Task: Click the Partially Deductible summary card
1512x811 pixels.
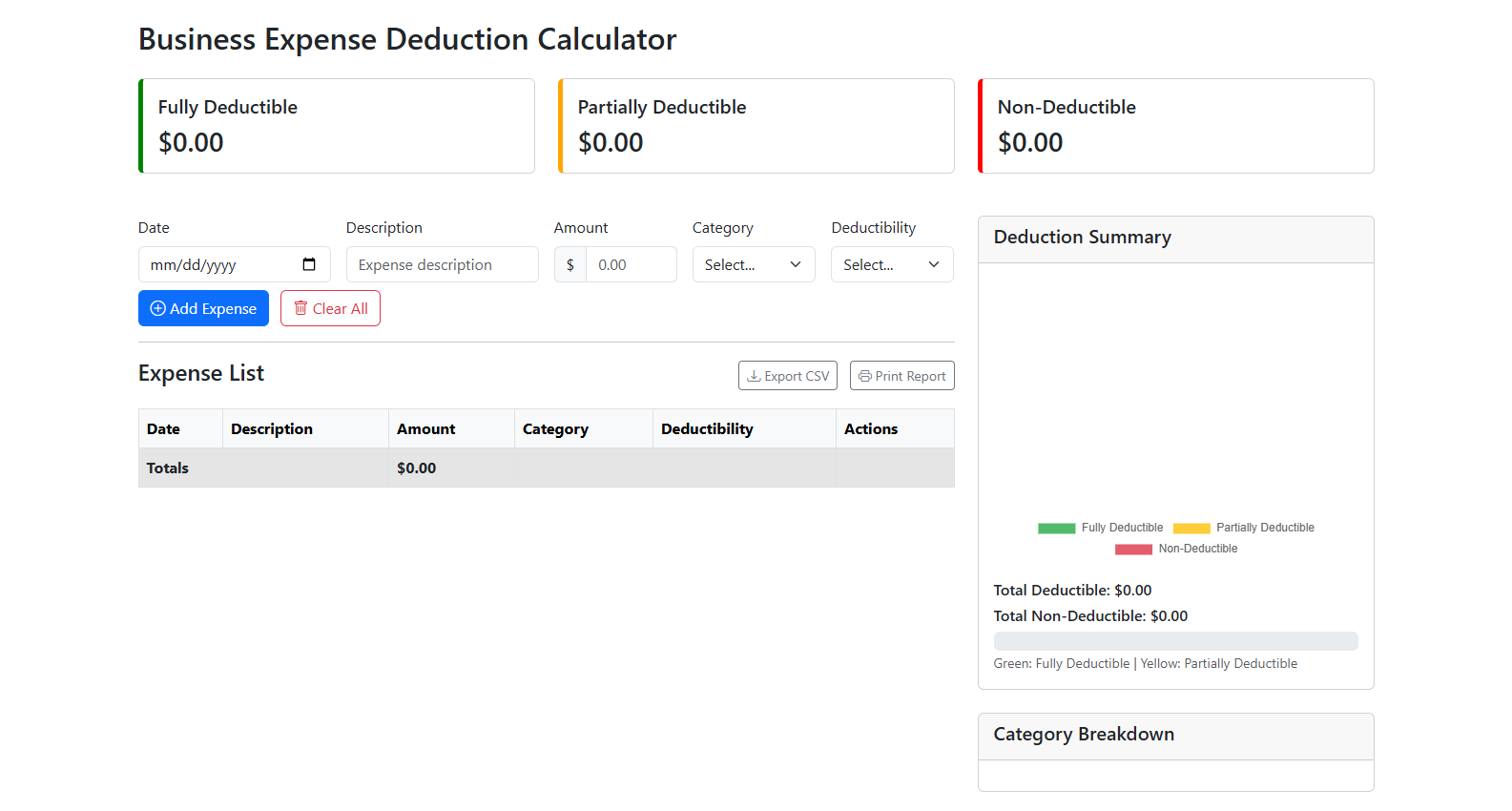Action: (756, 126)
